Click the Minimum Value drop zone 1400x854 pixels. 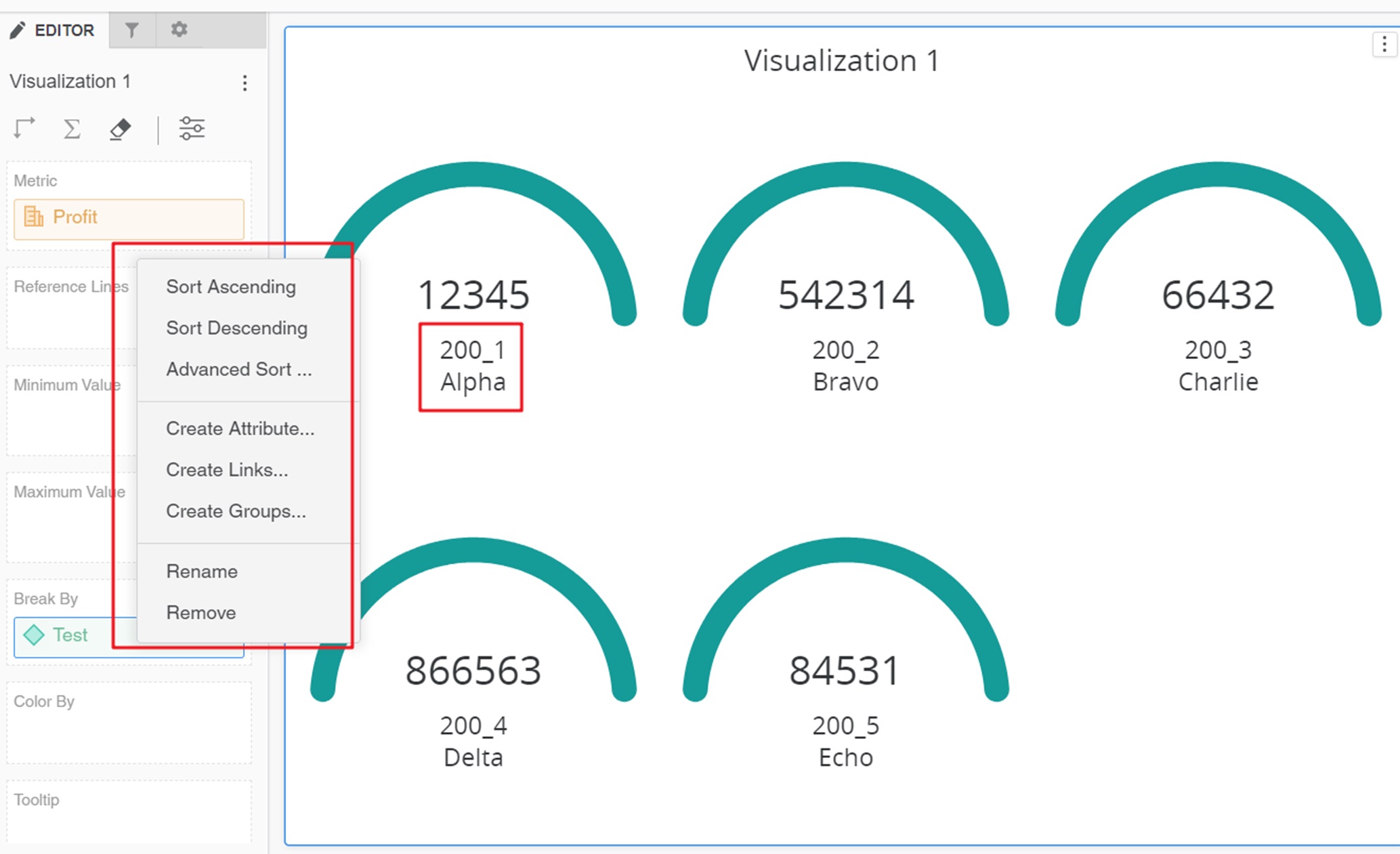[68, 406]
